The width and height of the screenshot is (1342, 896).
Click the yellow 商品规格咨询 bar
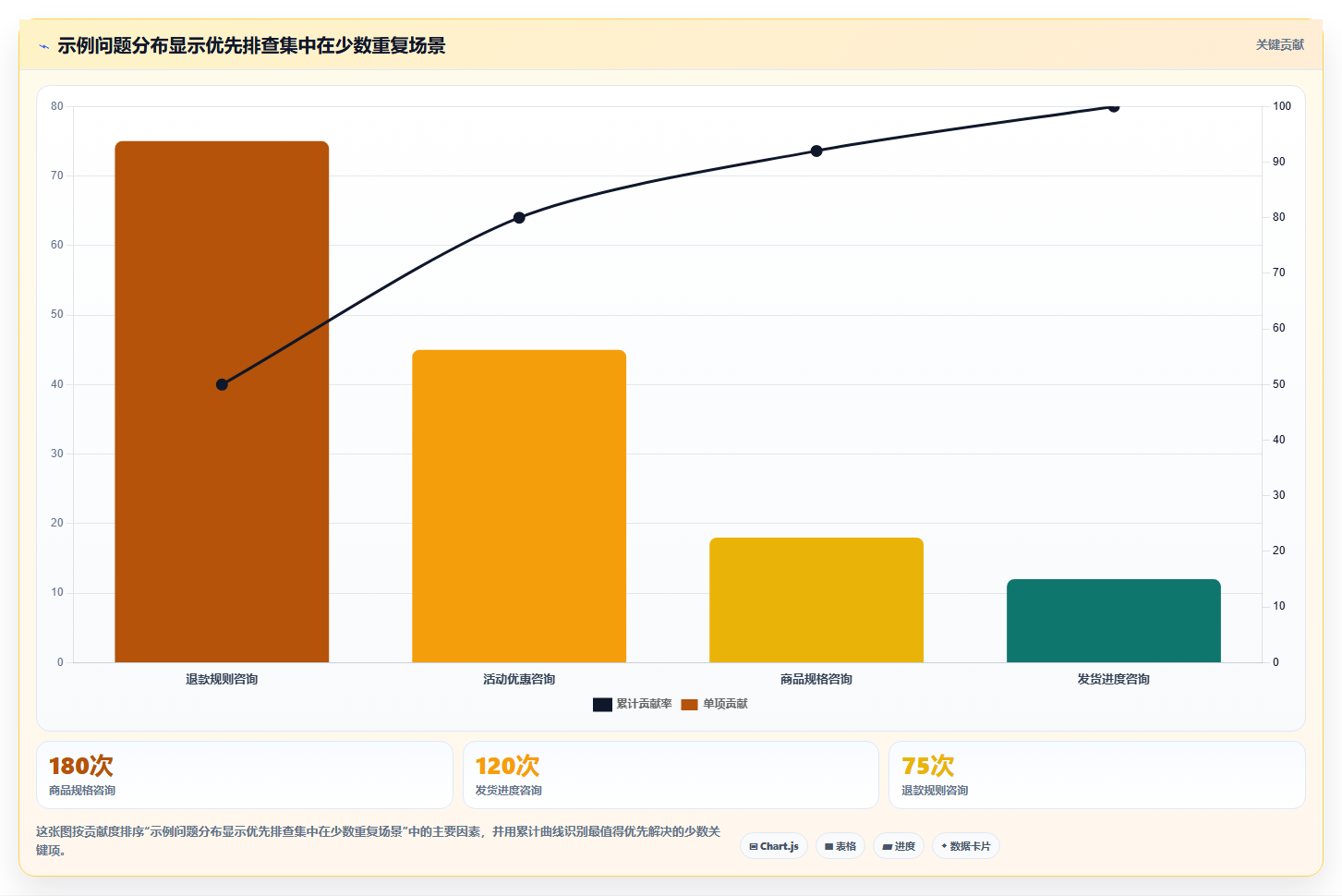click(816, 600)
